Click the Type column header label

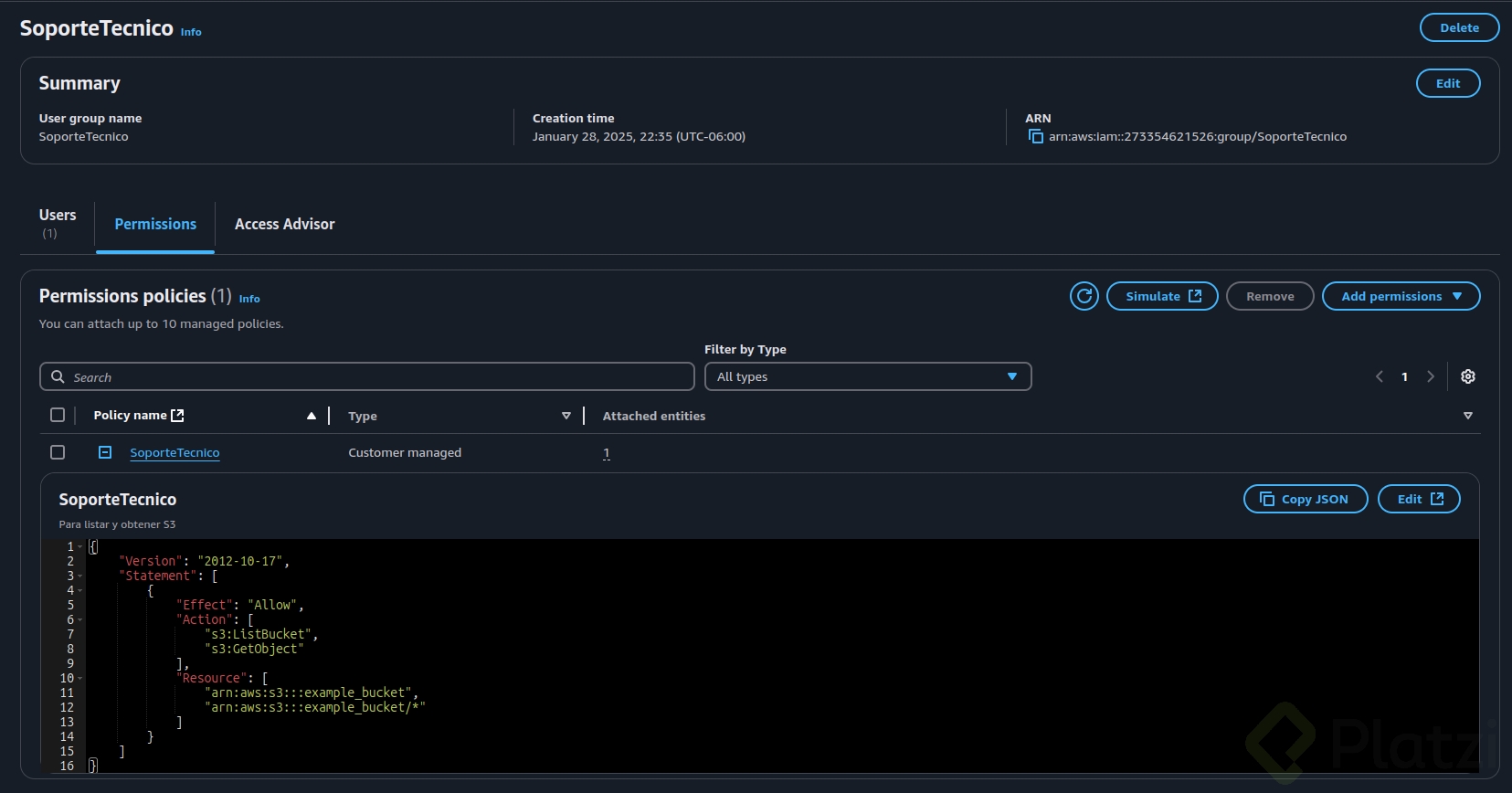coord(363,416)
